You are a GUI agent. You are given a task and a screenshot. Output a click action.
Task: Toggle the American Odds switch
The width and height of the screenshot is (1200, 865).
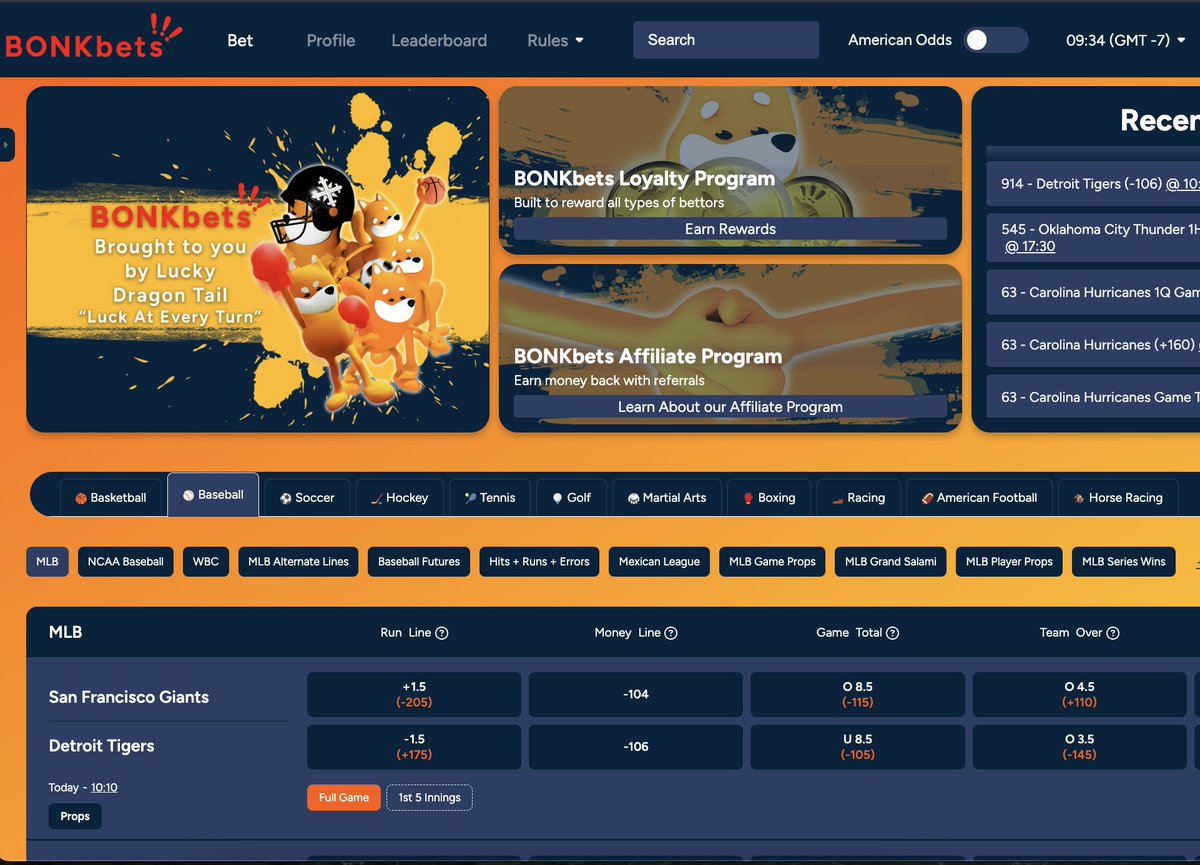996,40
